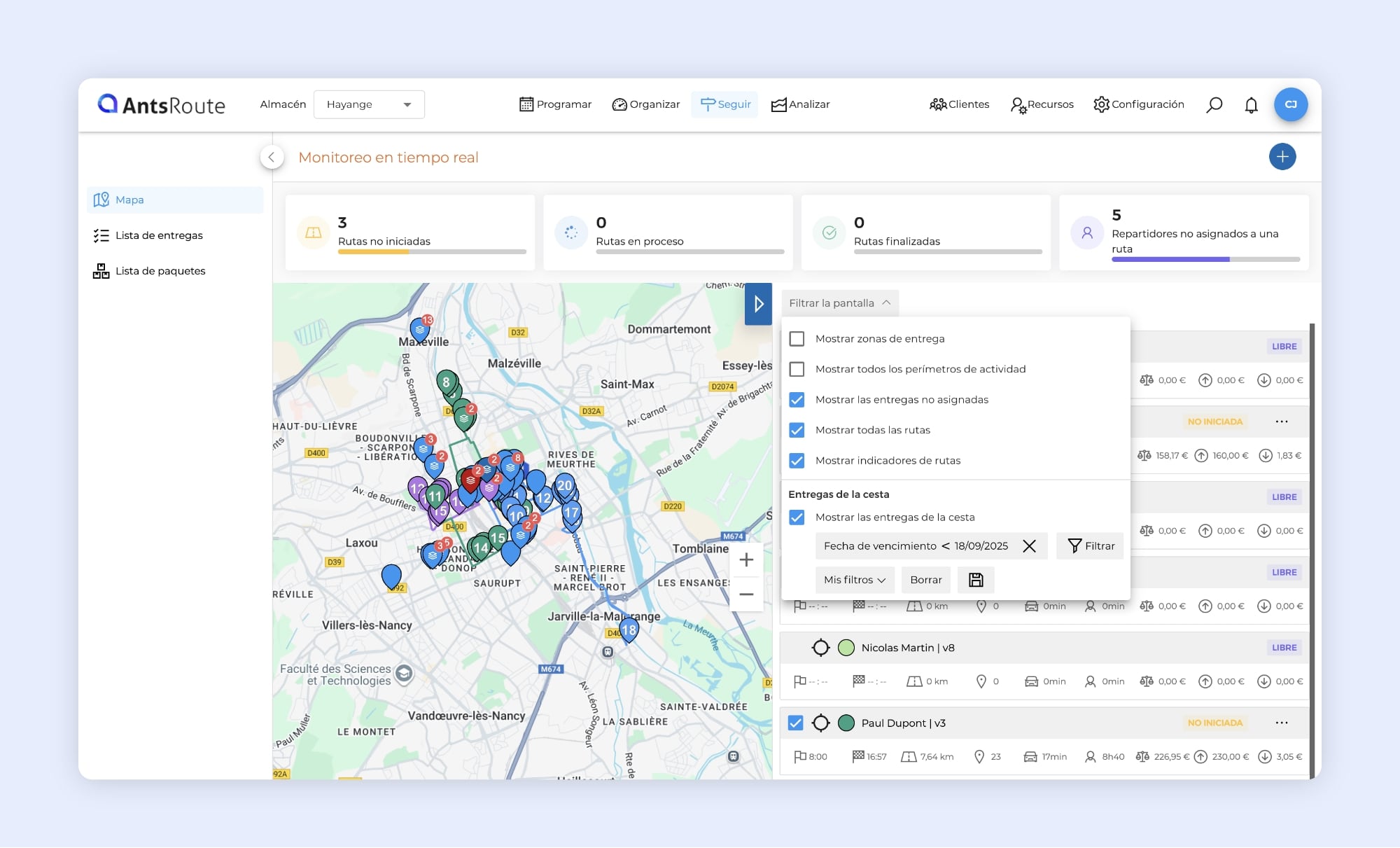Go to the Organizar tab
1400x848 pixels.
pyautogui.click(x=645, y=104)
